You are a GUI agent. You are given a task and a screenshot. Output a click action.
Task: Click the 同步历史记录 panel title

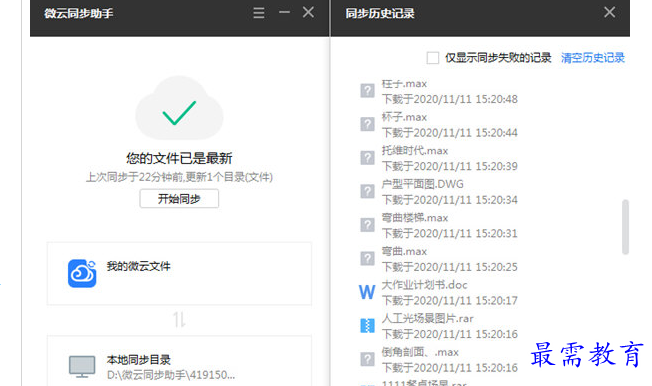[x=380, y=13]
